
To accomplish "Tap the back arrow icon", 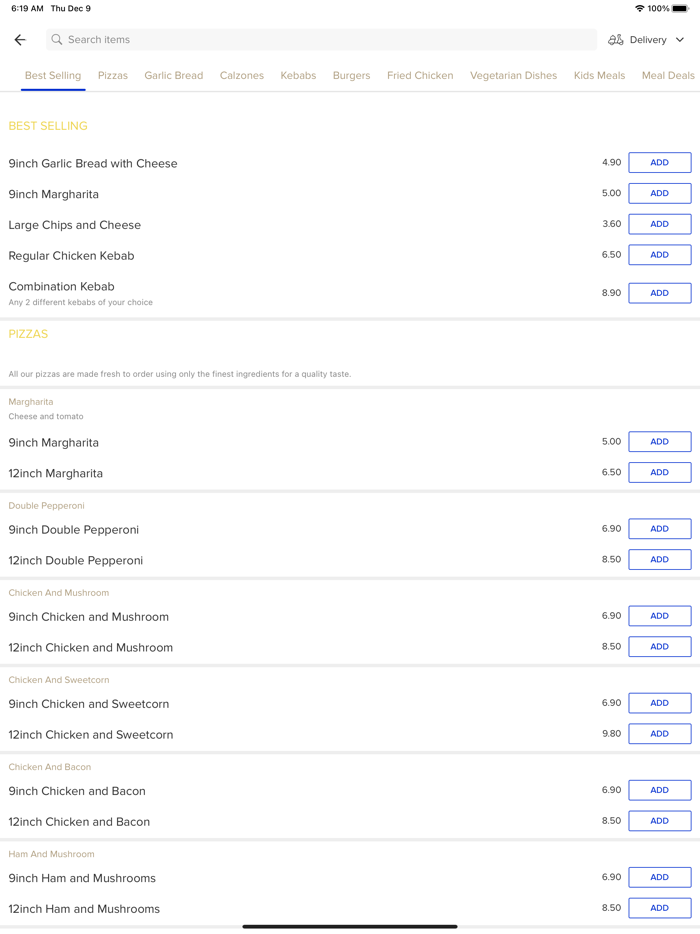I will pyautogui.click(x=20, y=40).
